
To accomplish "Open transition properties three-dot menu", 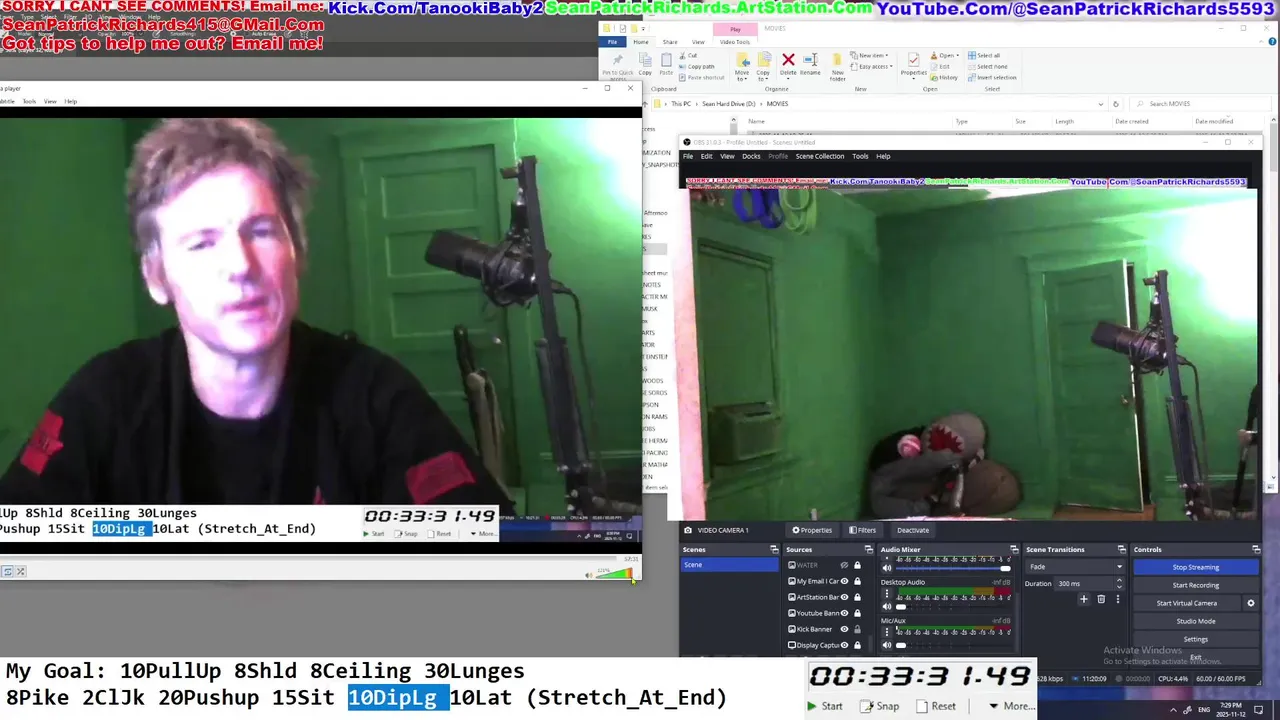I will point(1118,599).
